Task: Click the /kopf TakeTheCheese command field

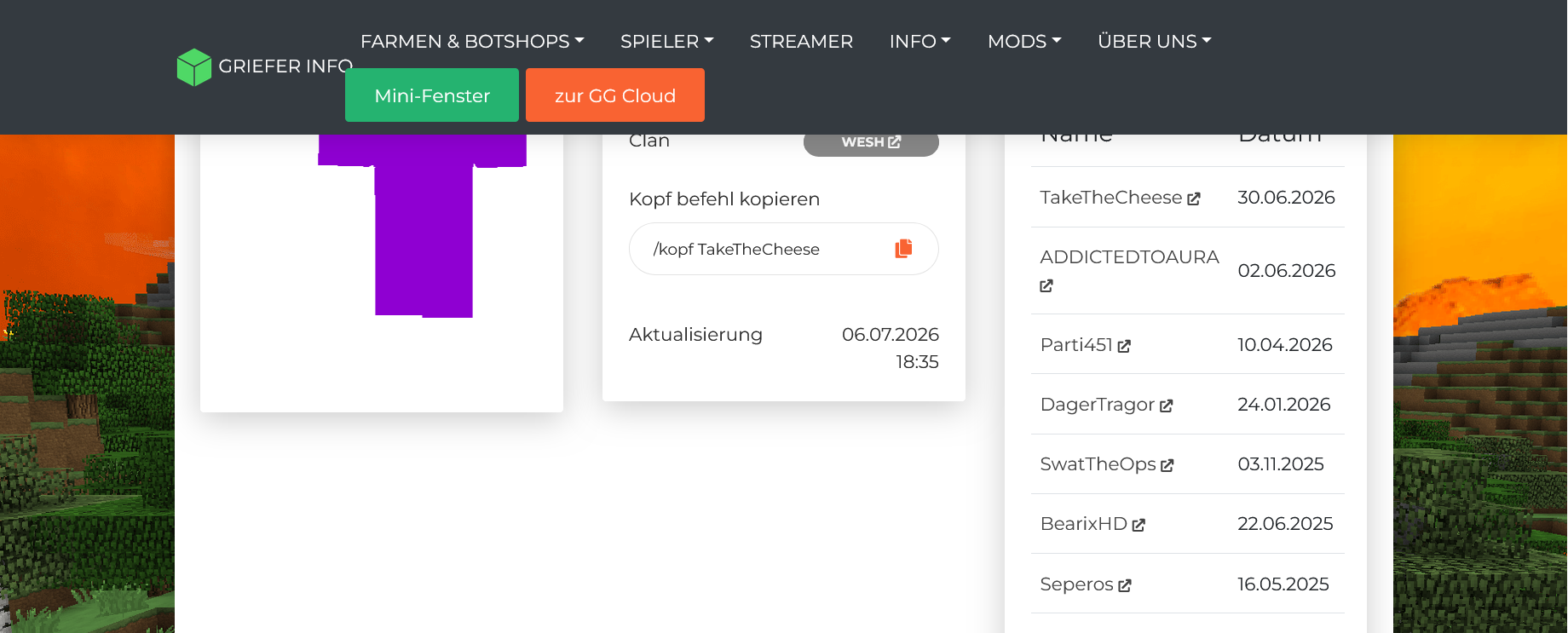Action: [784, 249]
